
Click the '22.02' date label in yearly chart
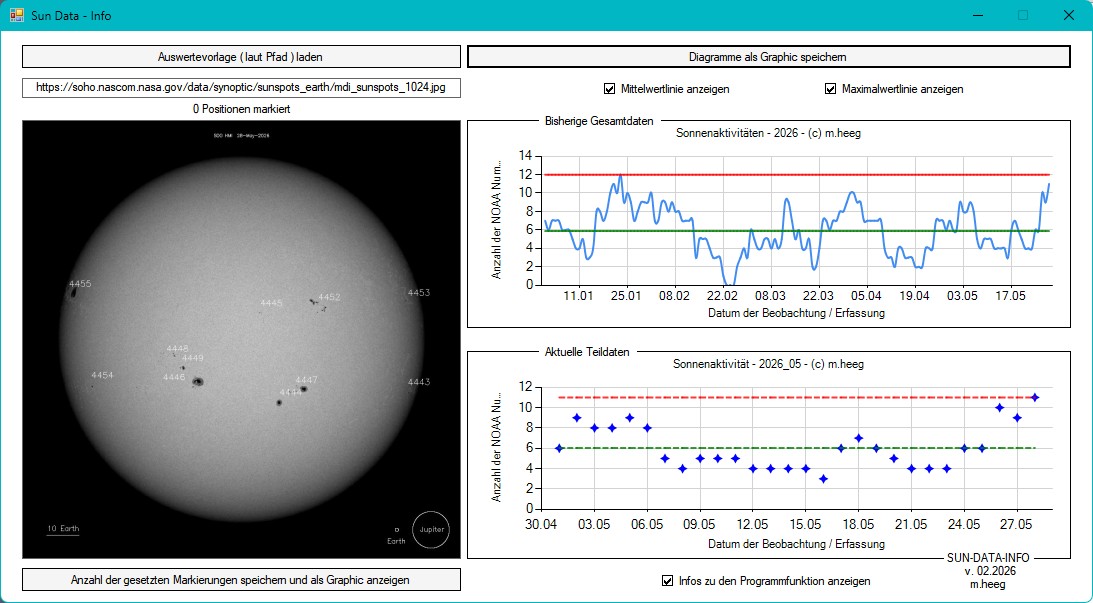(x=721, y=296)
